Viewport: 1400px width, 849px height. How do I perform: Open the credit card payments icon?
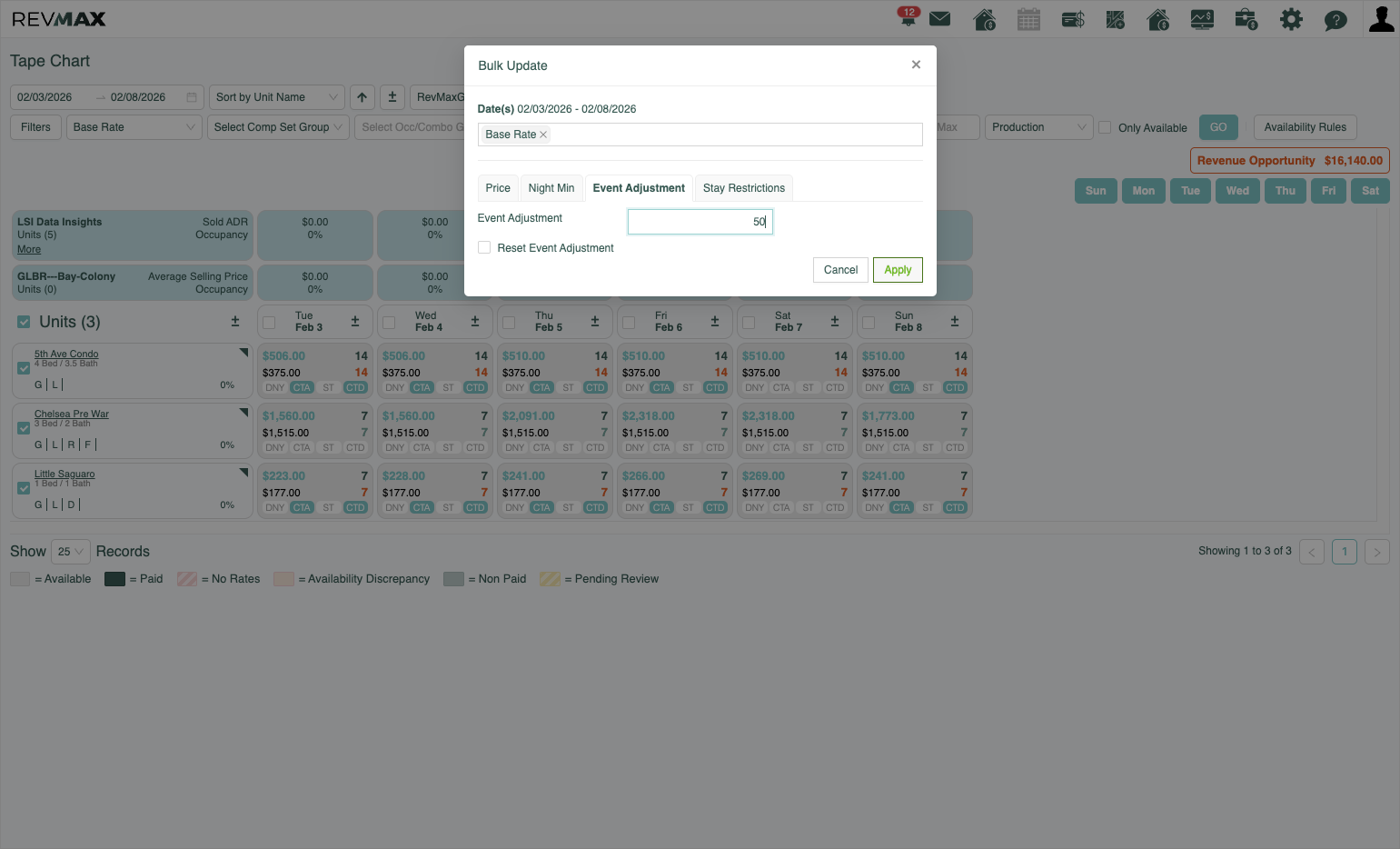1073,19
